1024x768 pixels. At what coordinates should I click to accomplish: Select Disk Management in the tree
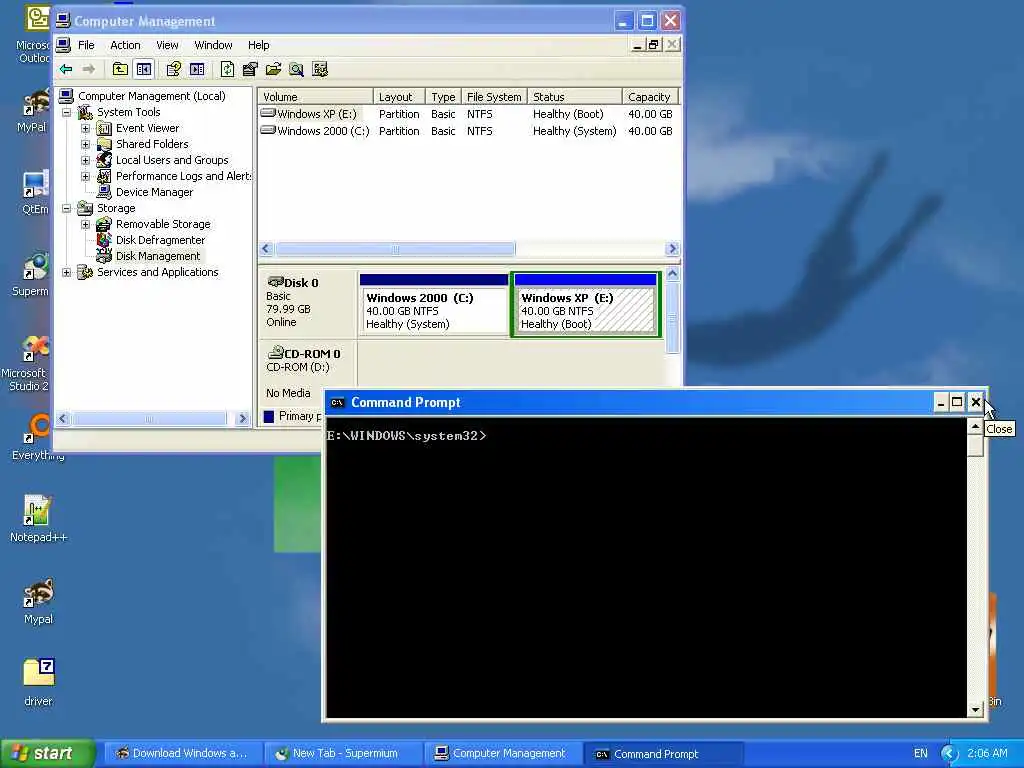(158, 256)
